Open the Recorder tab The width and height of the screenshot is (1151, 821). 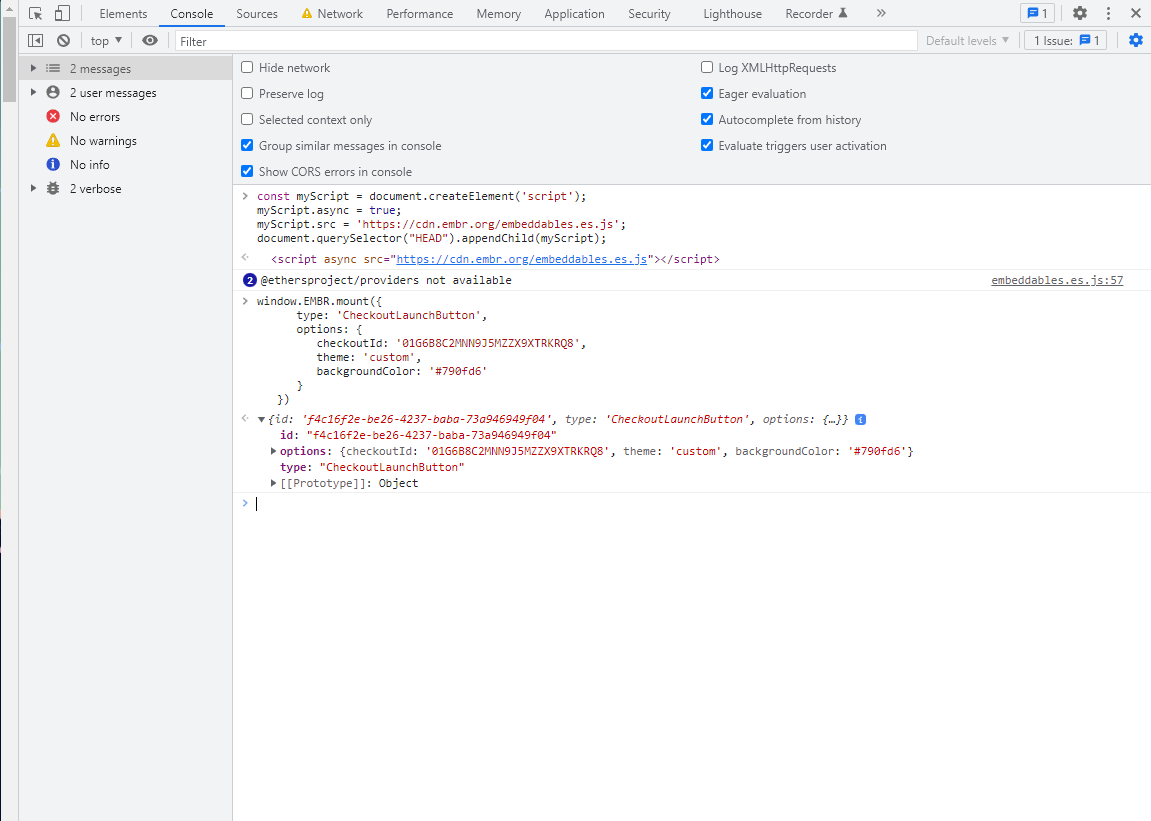[816, 14]
